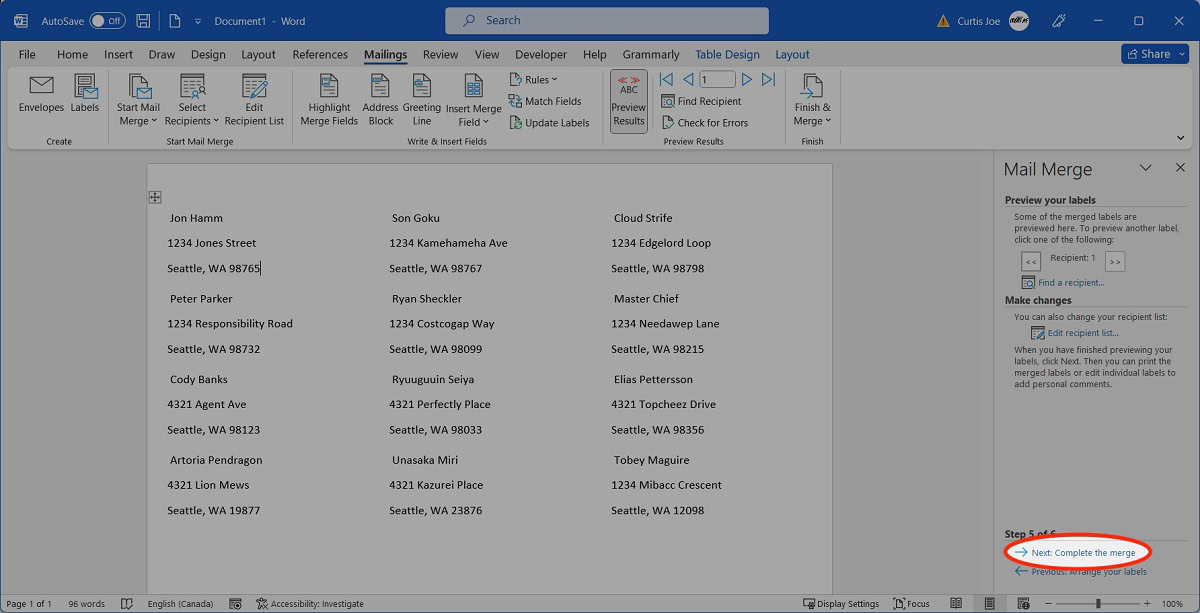
Task: Click the title bar Search box
Action: click(x=607, y=20)
